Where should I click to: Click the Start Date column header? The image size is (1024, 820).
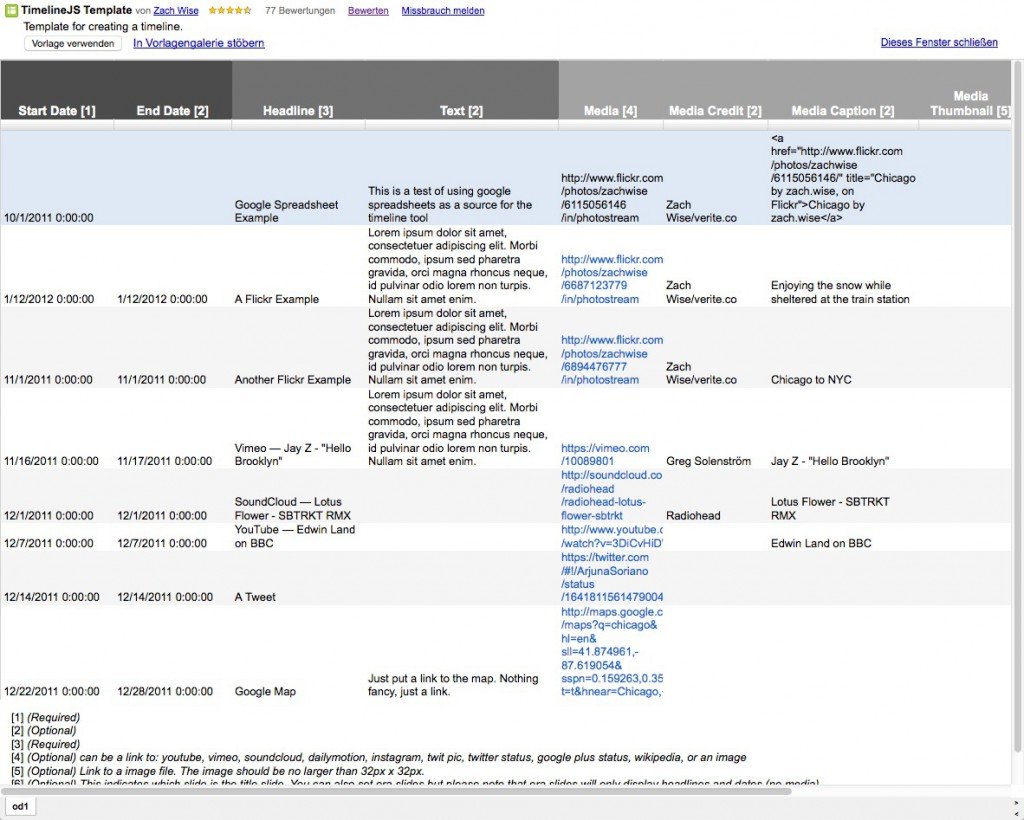coord(57,111)
